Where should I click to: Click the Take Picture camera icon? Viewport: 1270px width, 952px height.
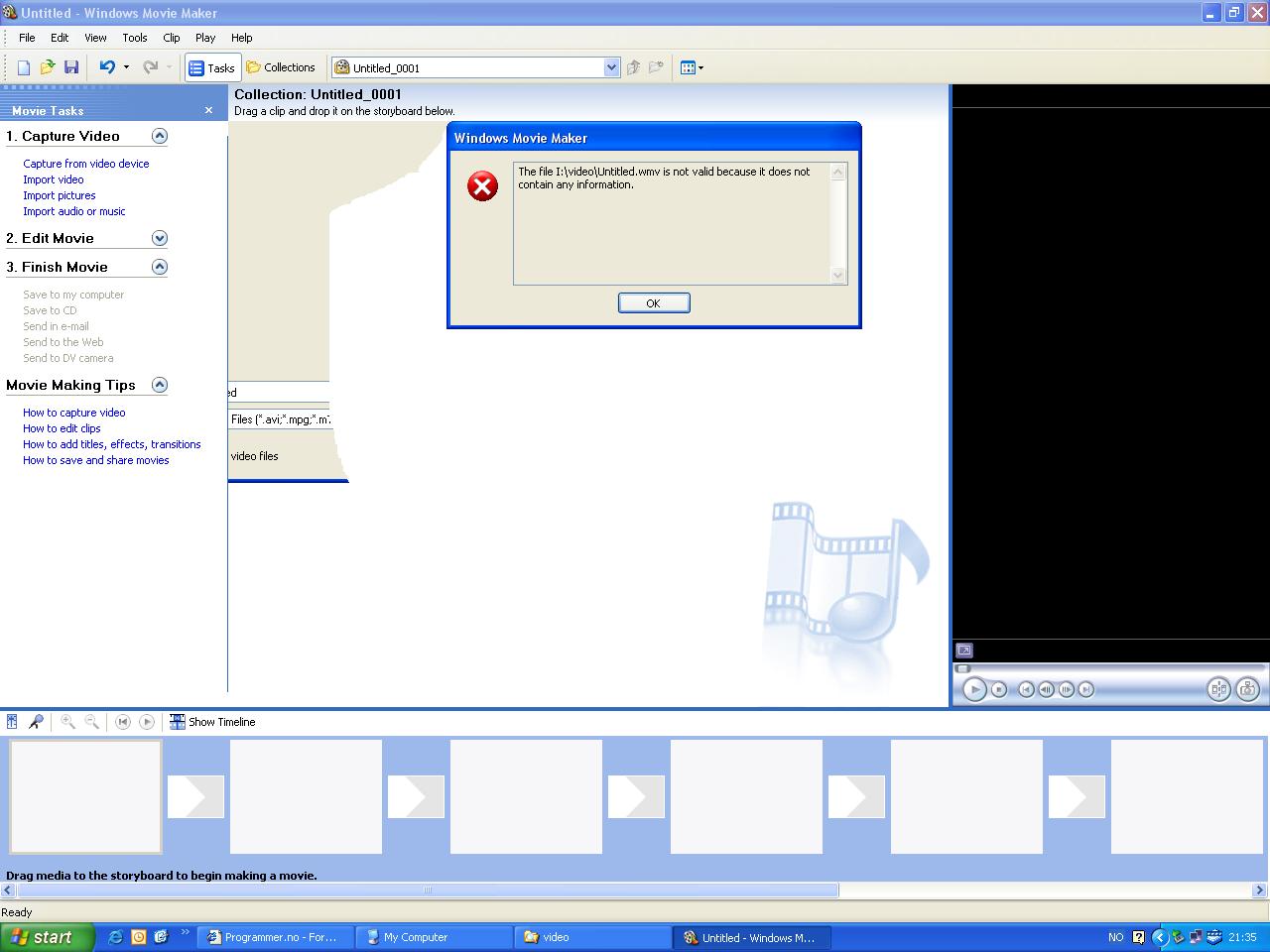pyautogui.click(x=1247, y=689)
